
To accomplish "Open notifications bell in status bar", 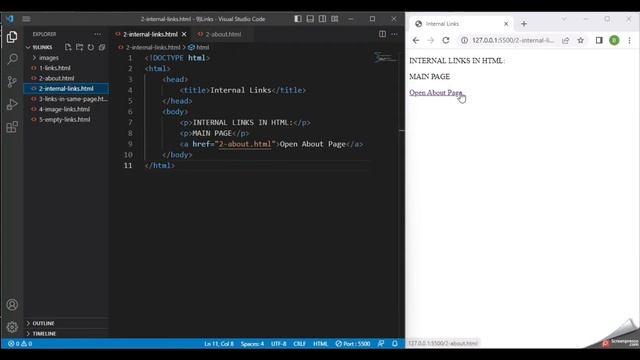I will [395, 344].
